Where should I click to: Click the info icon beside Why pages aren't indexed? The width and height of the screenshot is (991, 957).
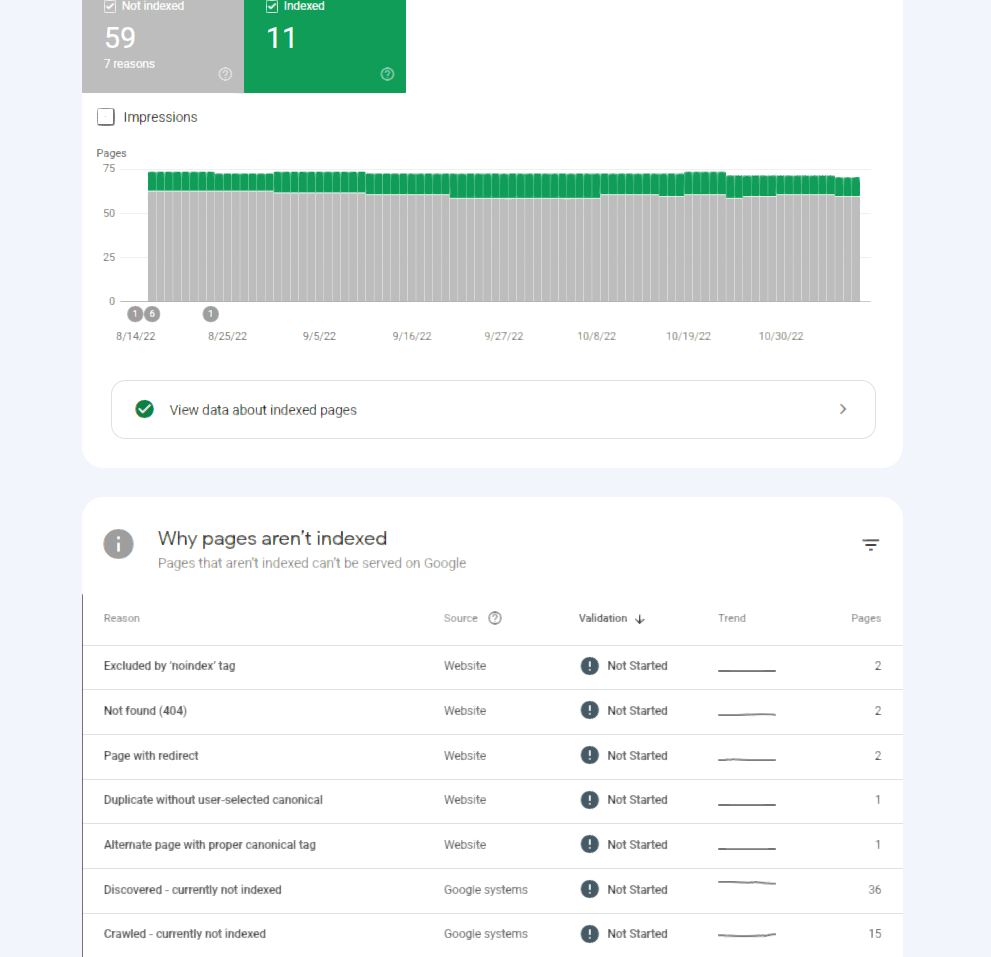[x=118, y=544]
